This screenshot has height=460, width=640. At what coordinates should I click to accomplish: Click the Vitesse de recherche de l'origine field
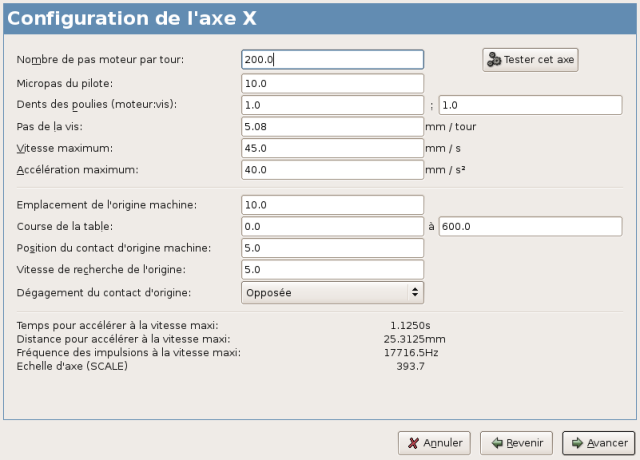(x=332, y=270)
